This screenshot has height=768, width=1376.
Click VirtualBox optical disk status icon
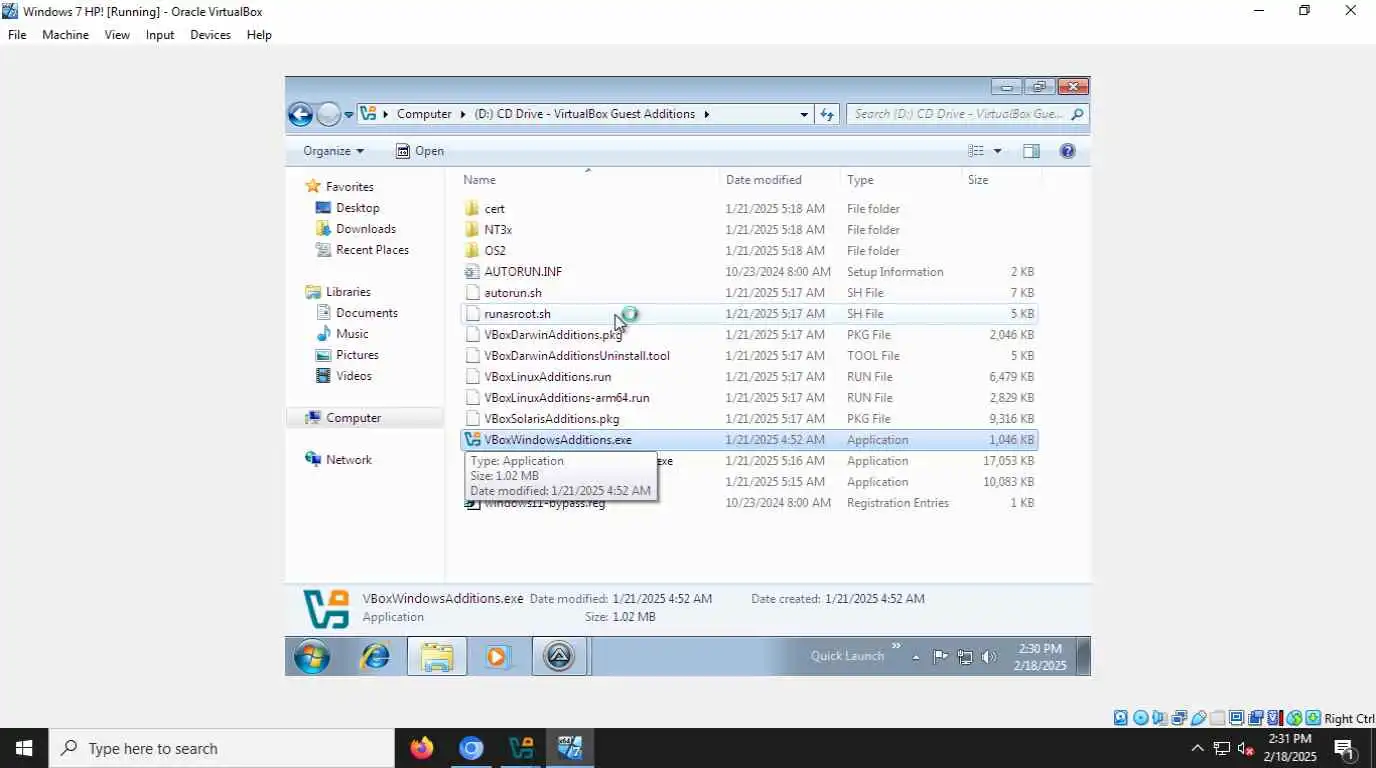[x=1140, y=718]
